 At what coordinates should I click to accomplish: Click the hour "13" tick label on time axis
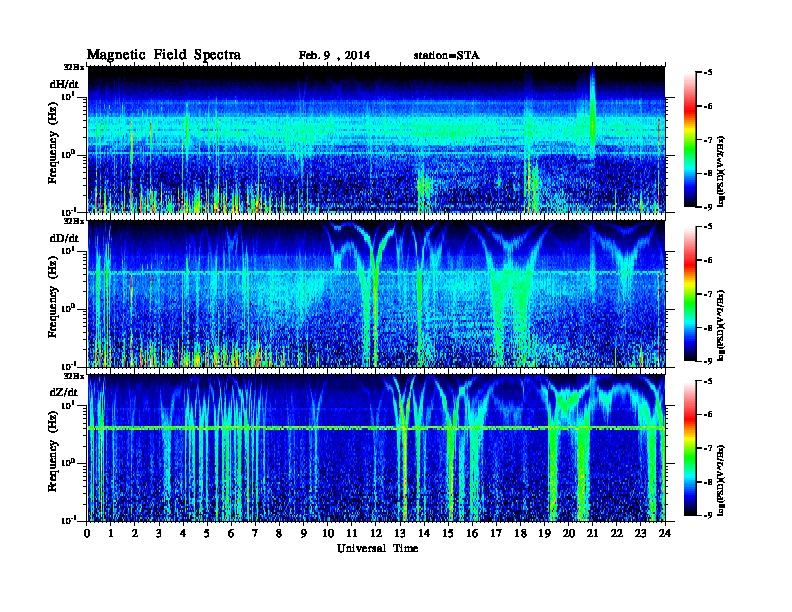pyautogui.click(x=400, y=533)
